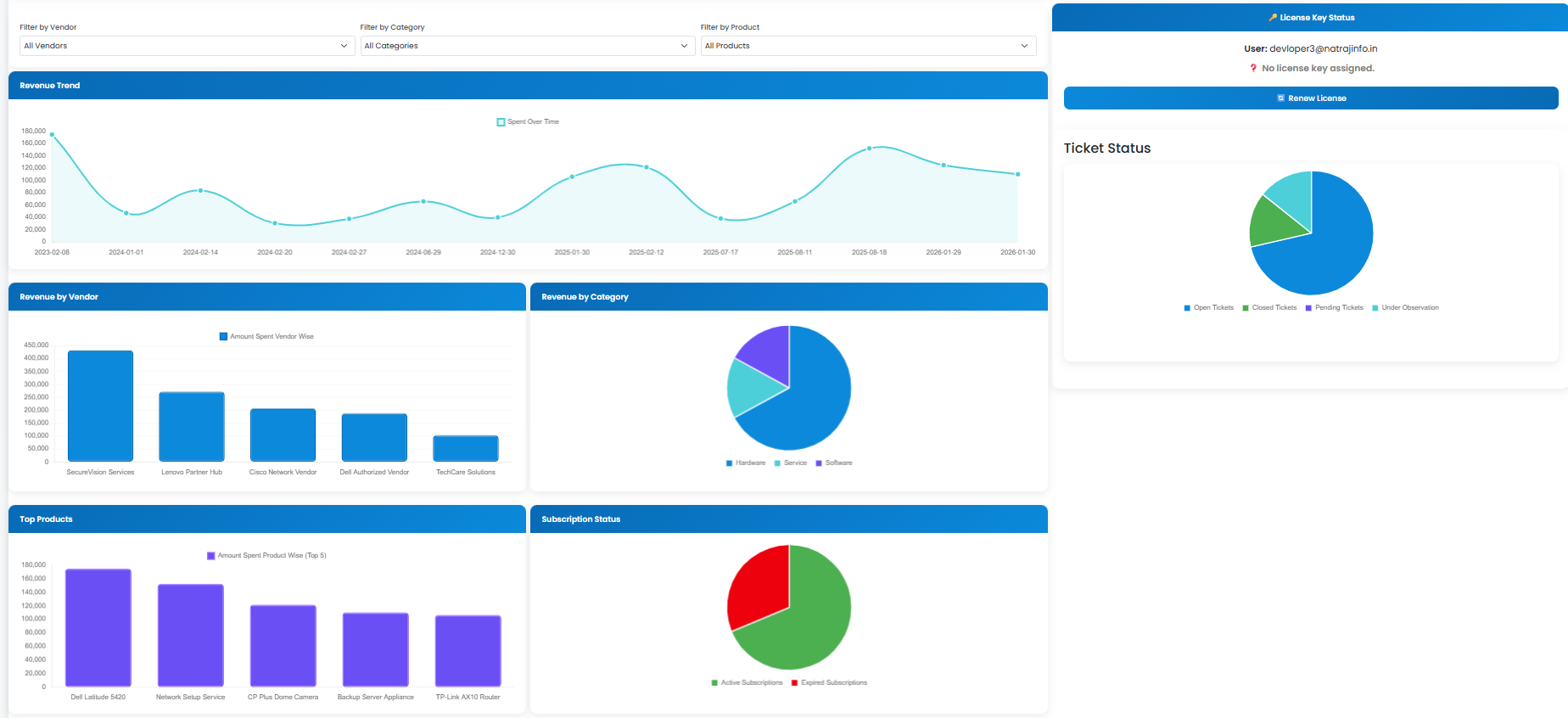Open the Filter by Product dropdown
The image size is (1568, 718).
(x=868, y=46)
